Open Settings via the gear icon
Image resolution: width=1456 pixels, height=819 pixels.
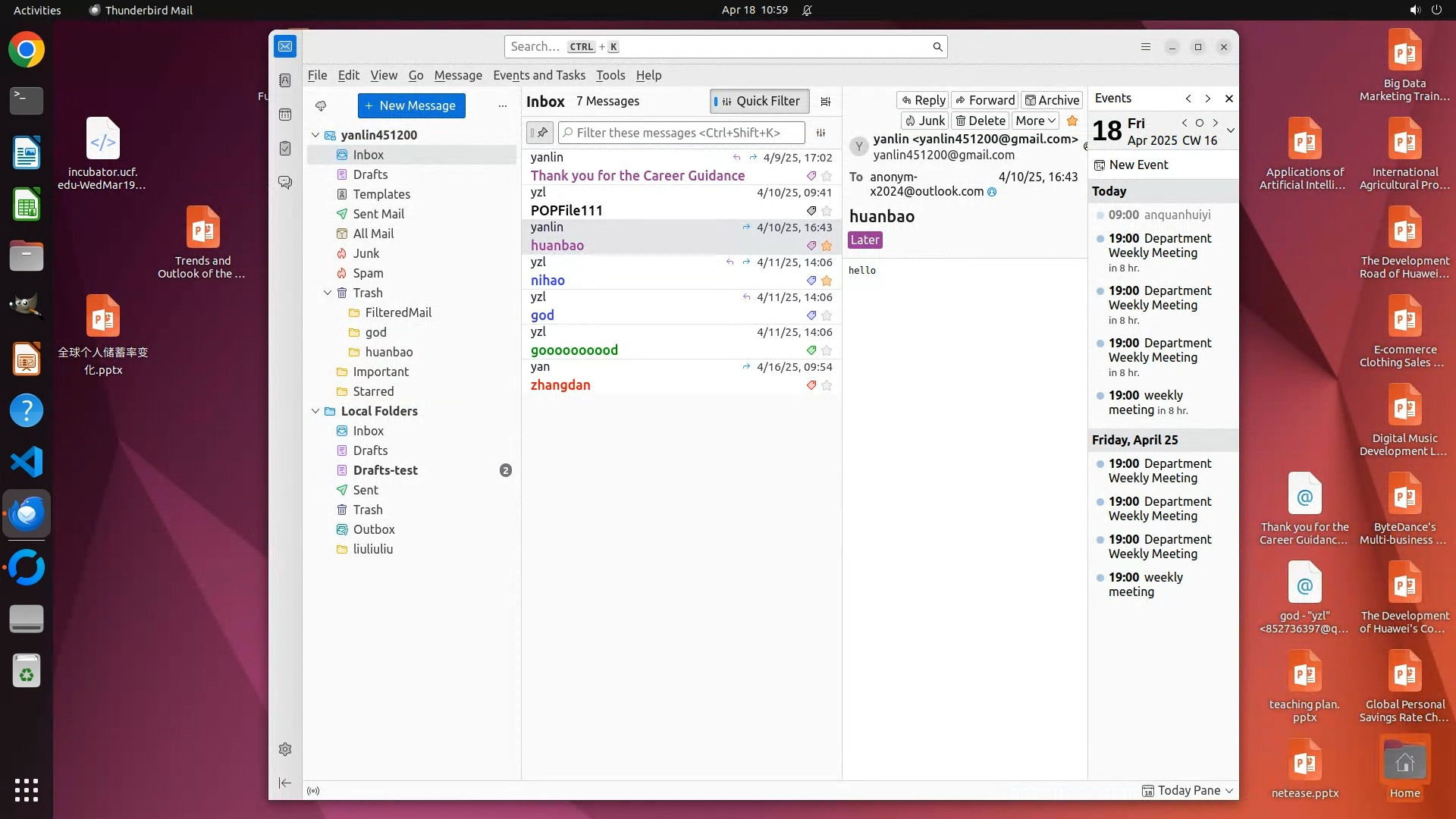click(285, 749)
